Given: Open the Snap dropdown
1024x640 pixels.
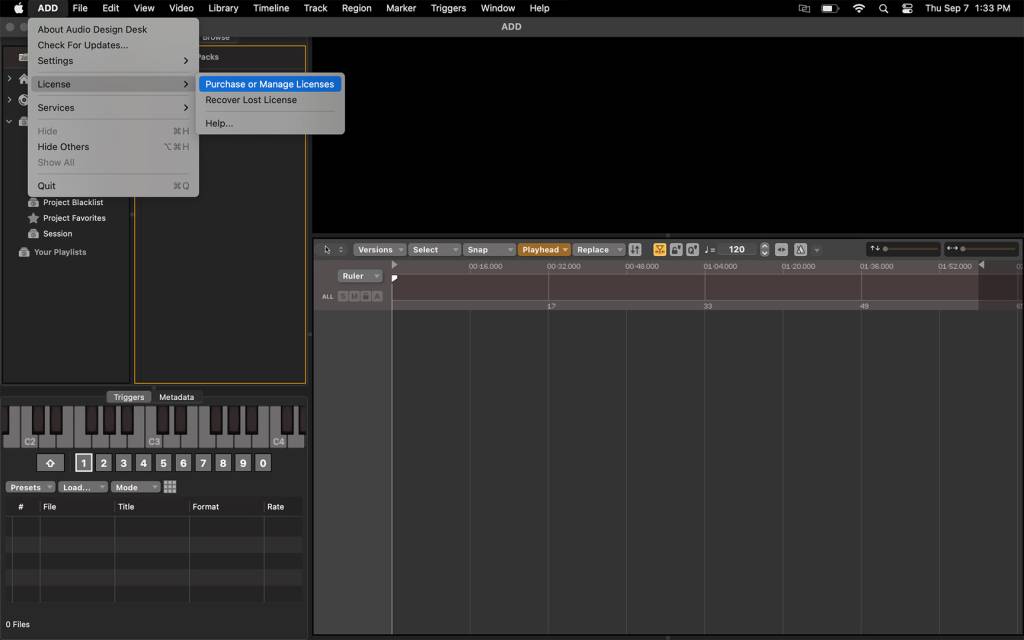Looking at the screenshot, I should (x=489, y=249).
